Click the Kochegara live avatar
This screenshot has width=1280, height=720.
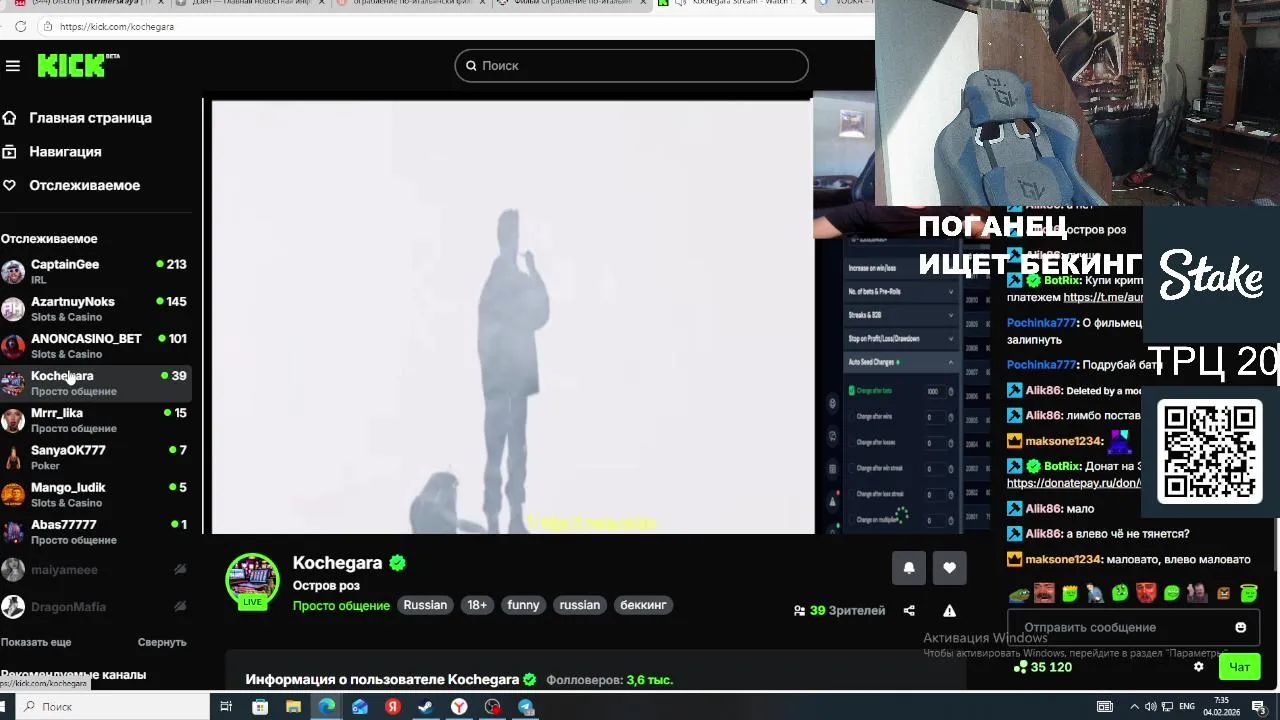(x=252, y=581)
